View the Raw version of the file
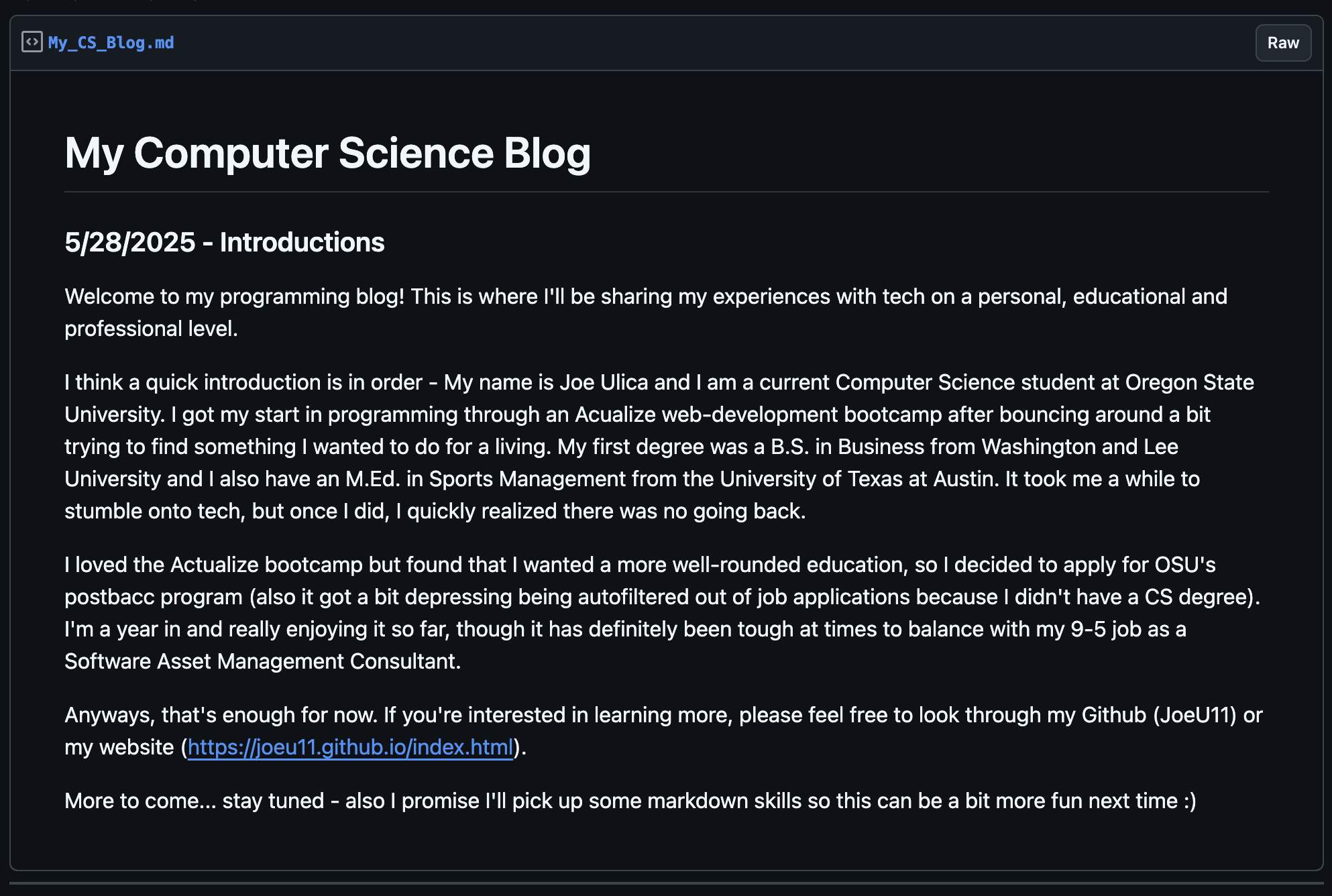Viewport: 1332px width, 896px height. tap(1283, 43)
